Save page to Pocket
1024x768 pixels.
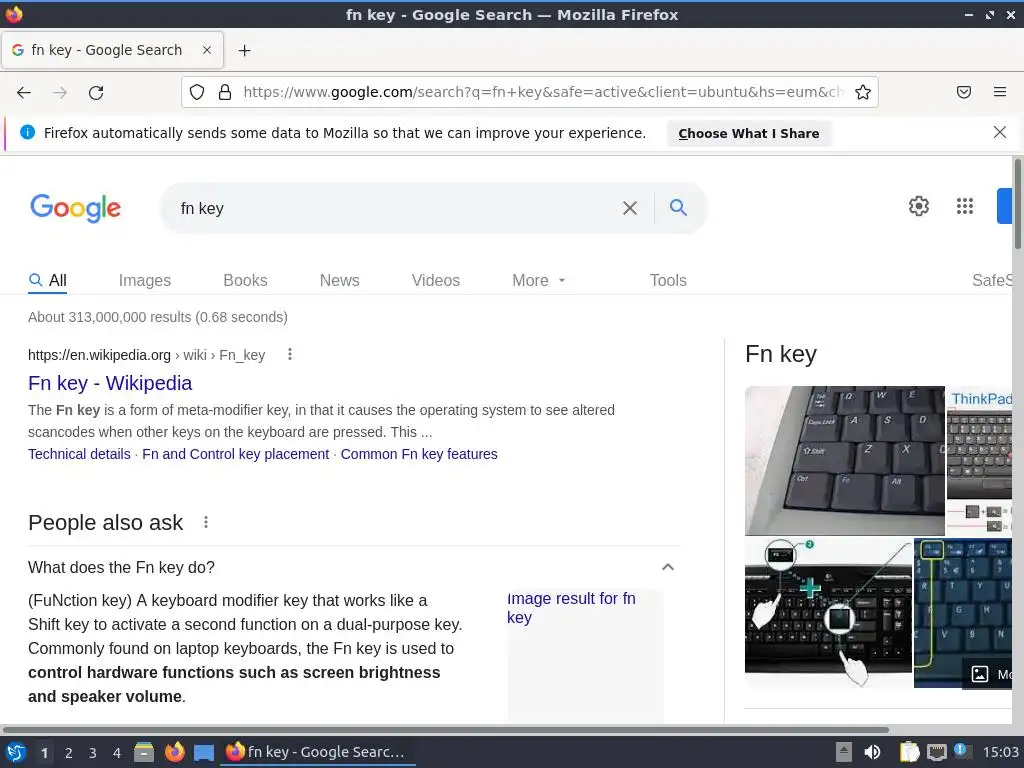pos(964,92)
